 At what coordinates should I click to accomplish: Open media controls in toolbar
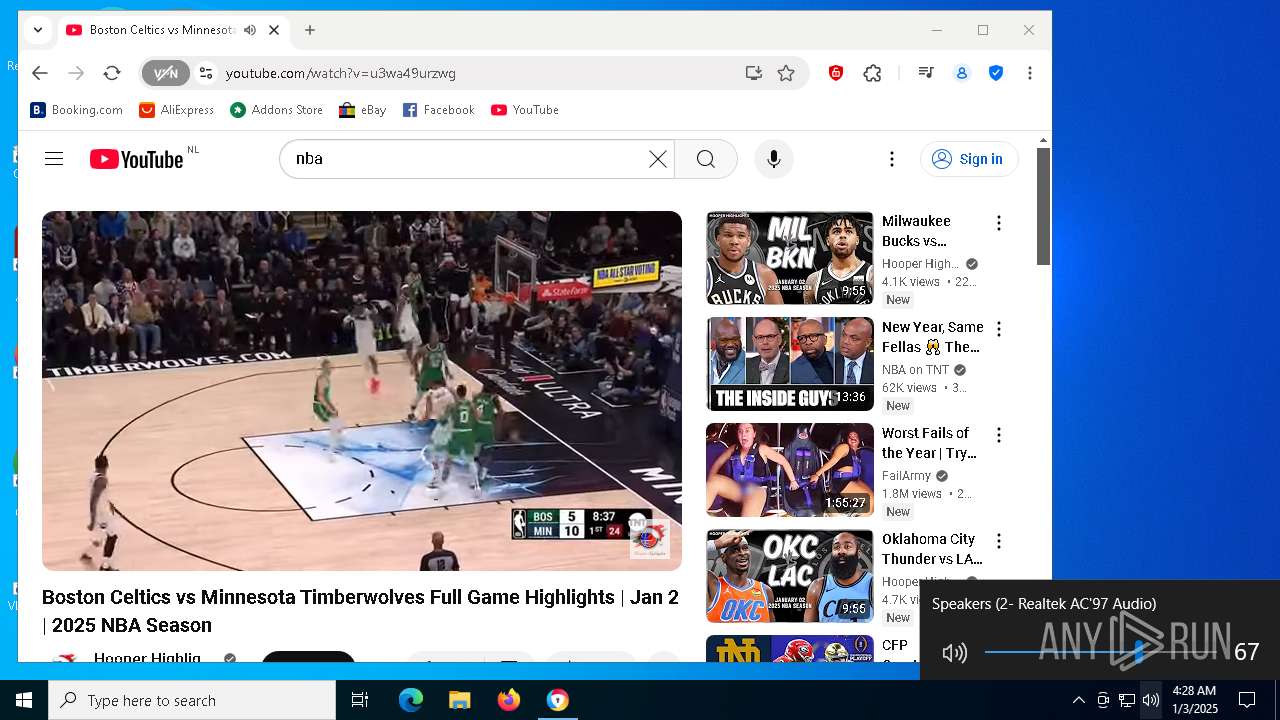[x=926, y=73]
